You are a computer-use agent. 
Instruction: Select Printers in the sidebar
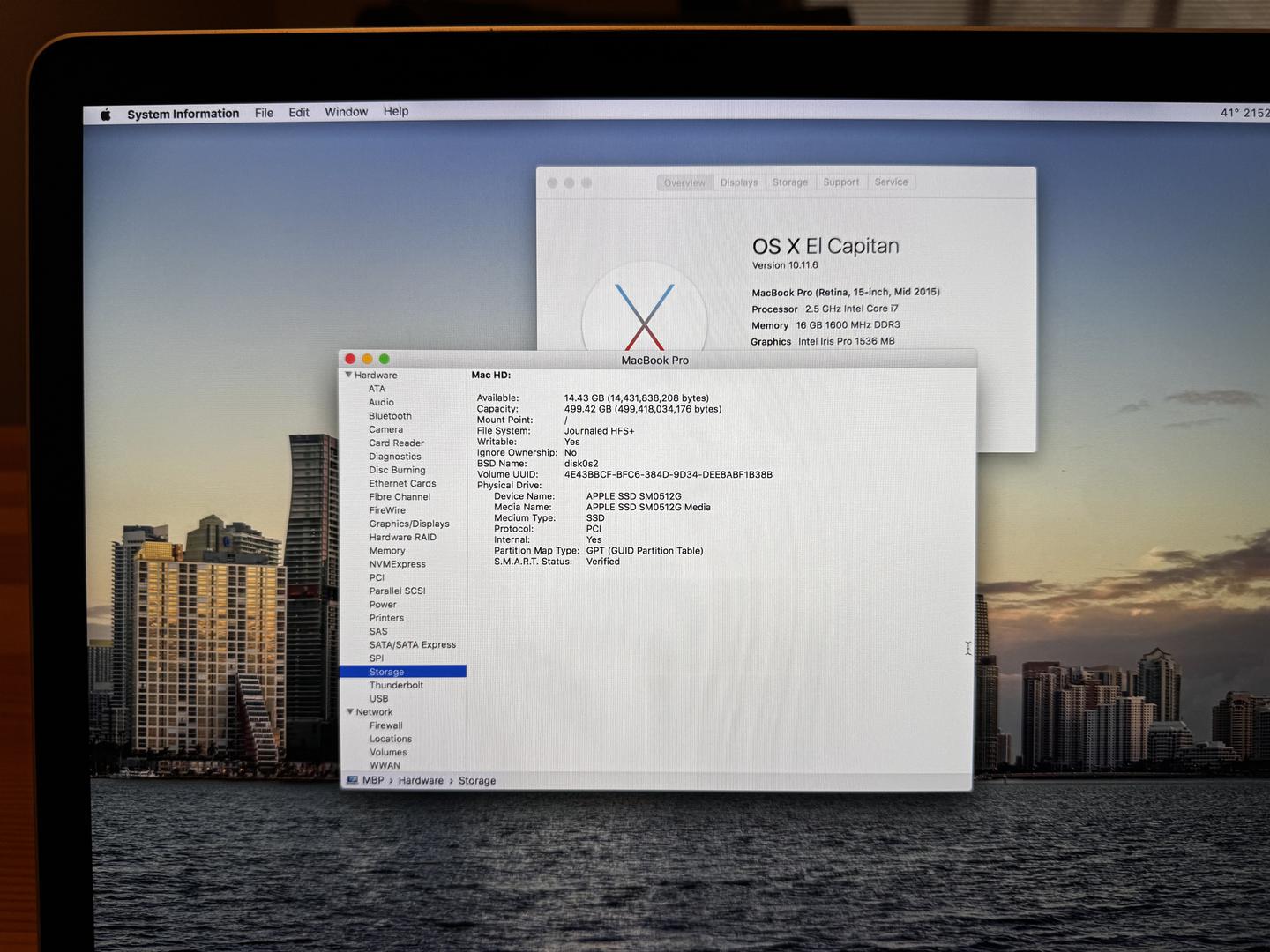[386, 618]
